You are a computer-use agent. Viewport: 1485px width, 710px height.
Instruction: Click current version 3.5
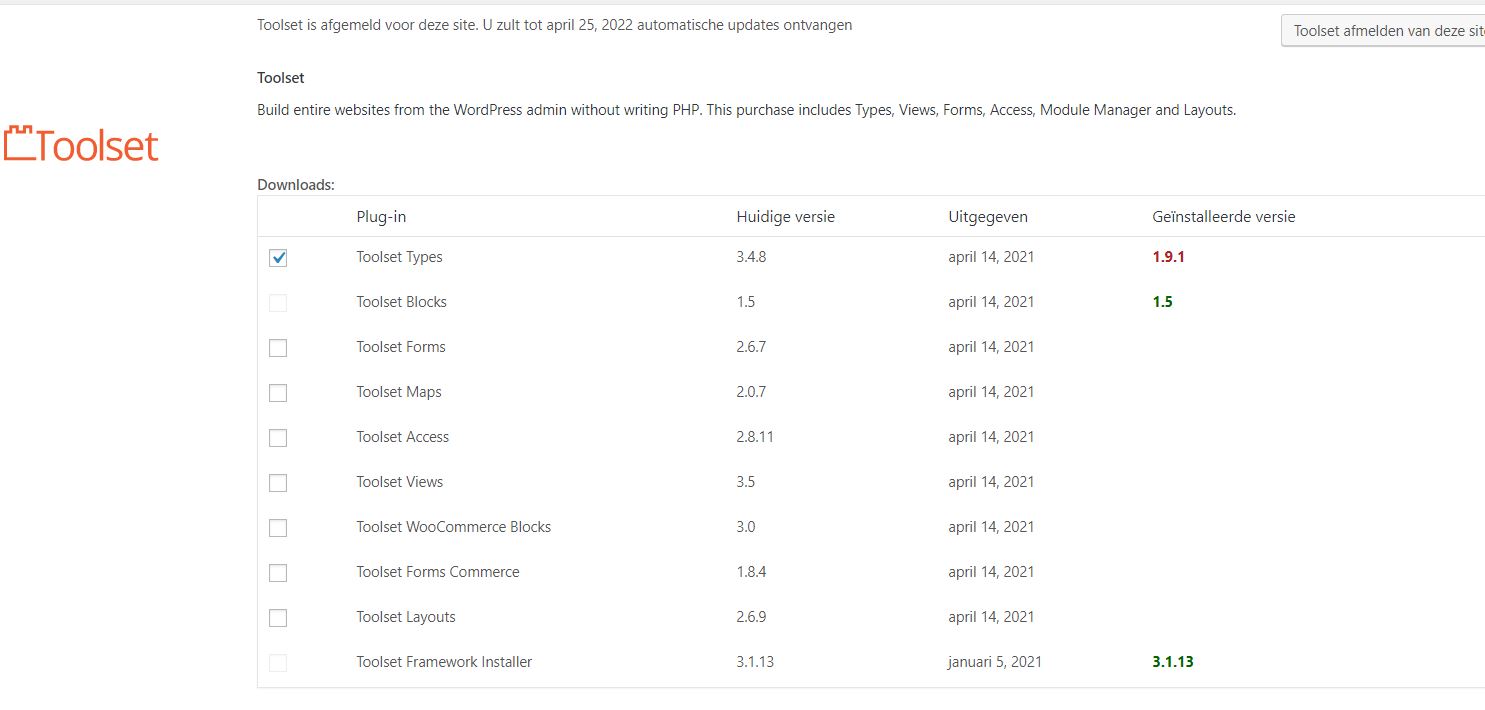(x=746, y=482)
